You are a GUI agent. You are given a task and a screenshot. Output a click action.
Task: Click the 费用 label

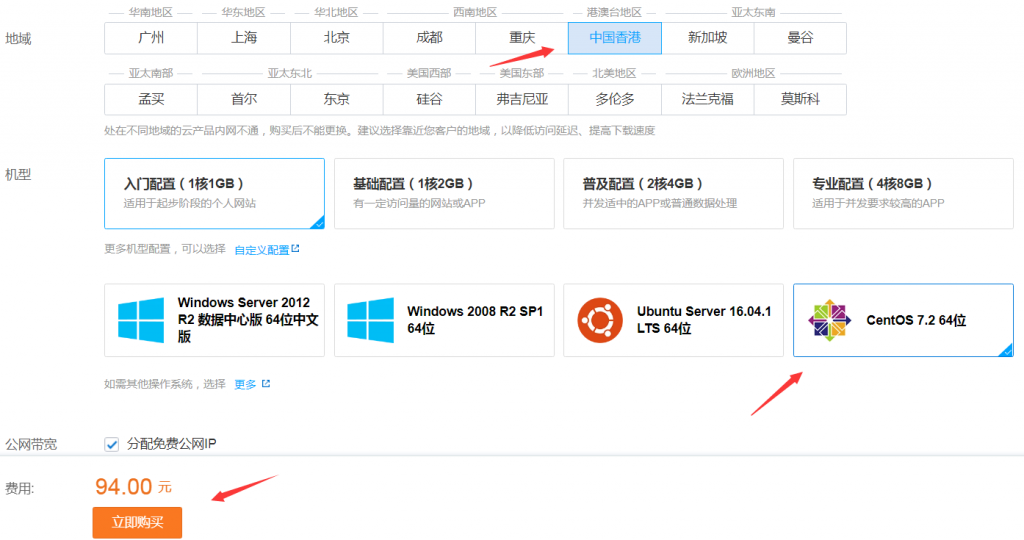tap(20, 488)
